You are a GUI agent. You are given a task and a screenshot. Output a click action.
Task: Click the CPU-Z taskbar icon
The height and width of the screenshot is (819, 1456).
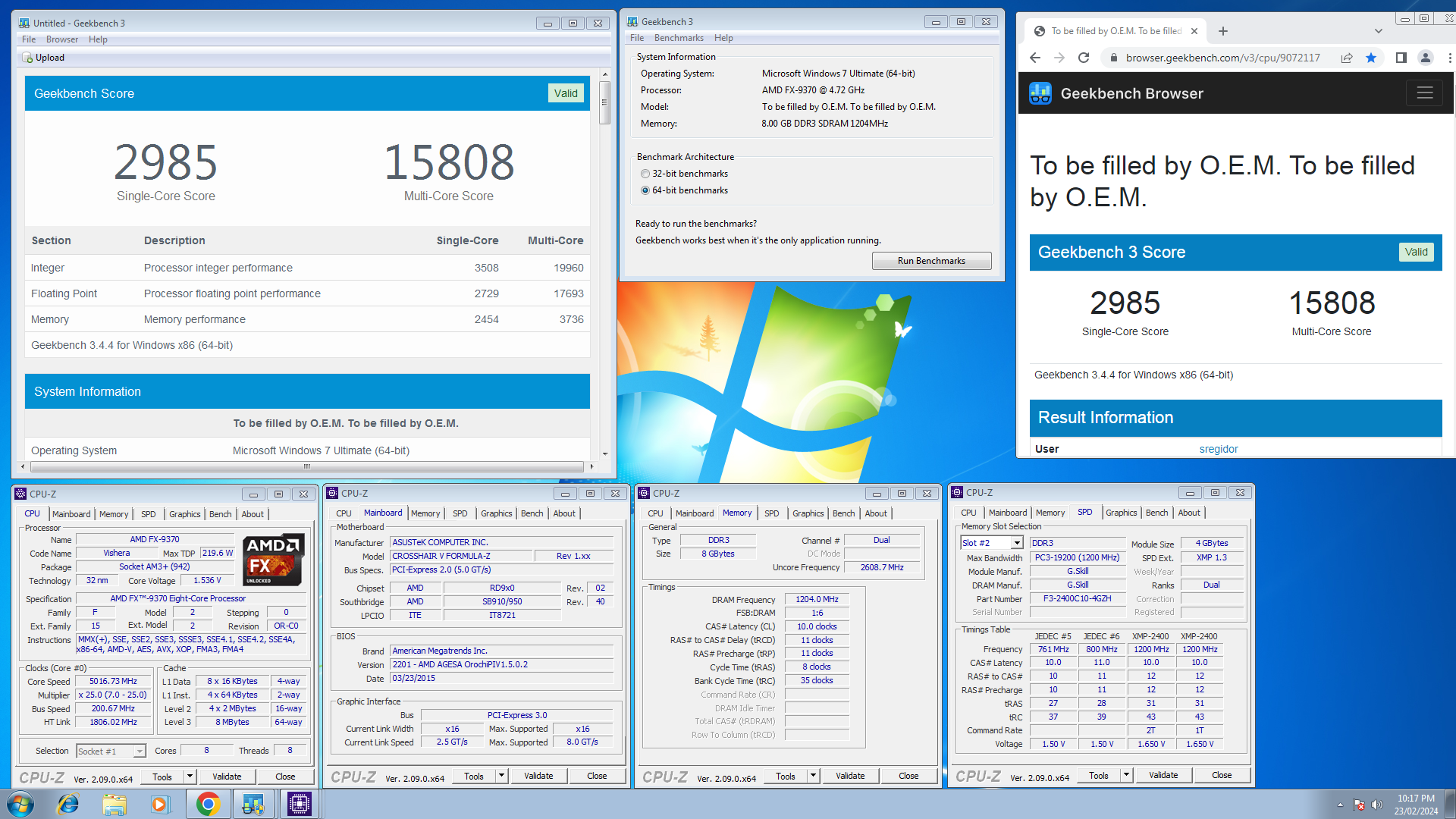coord(300,804)
